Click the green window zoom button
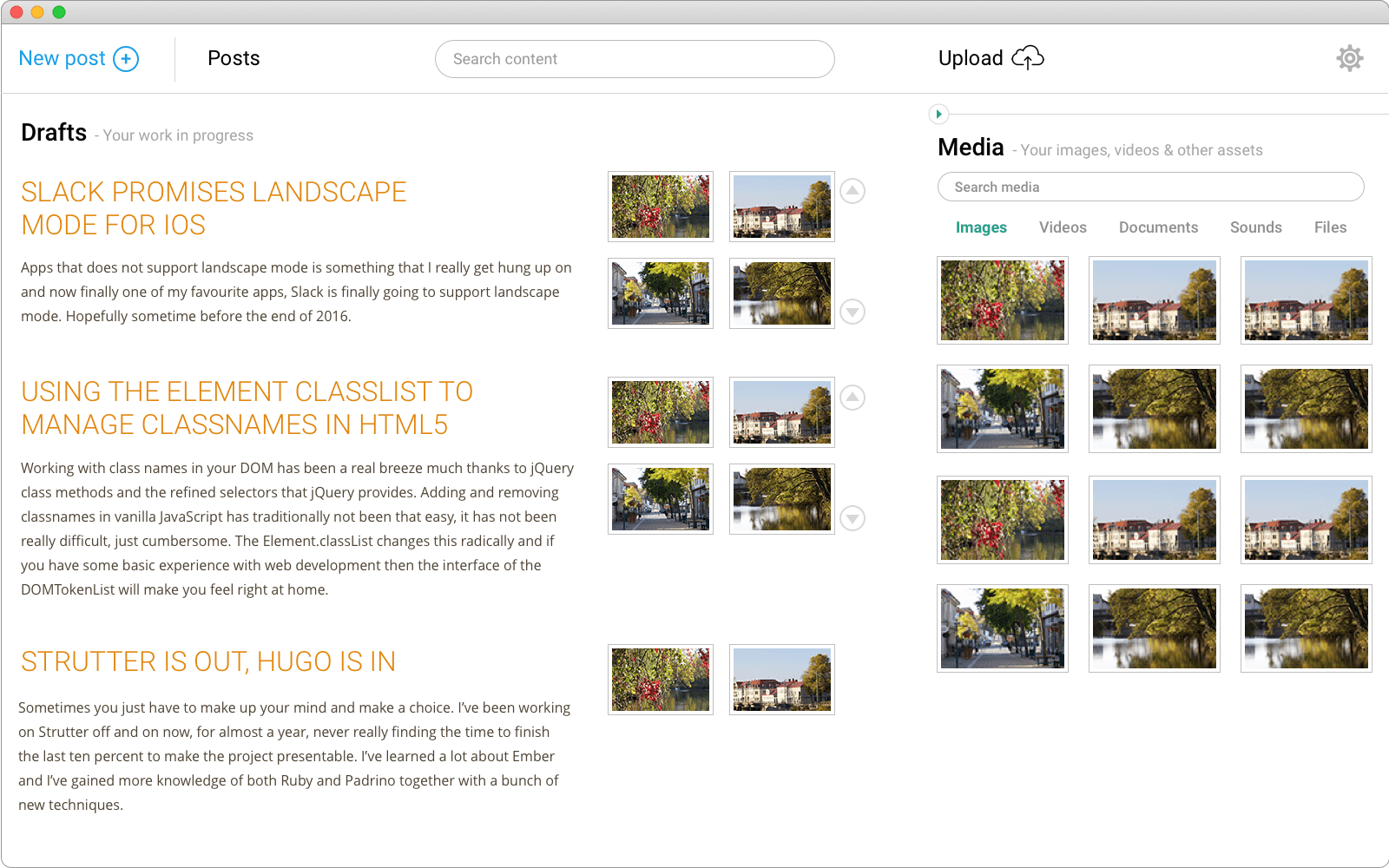The image size is (1389, 868). (x=59, y=12)
